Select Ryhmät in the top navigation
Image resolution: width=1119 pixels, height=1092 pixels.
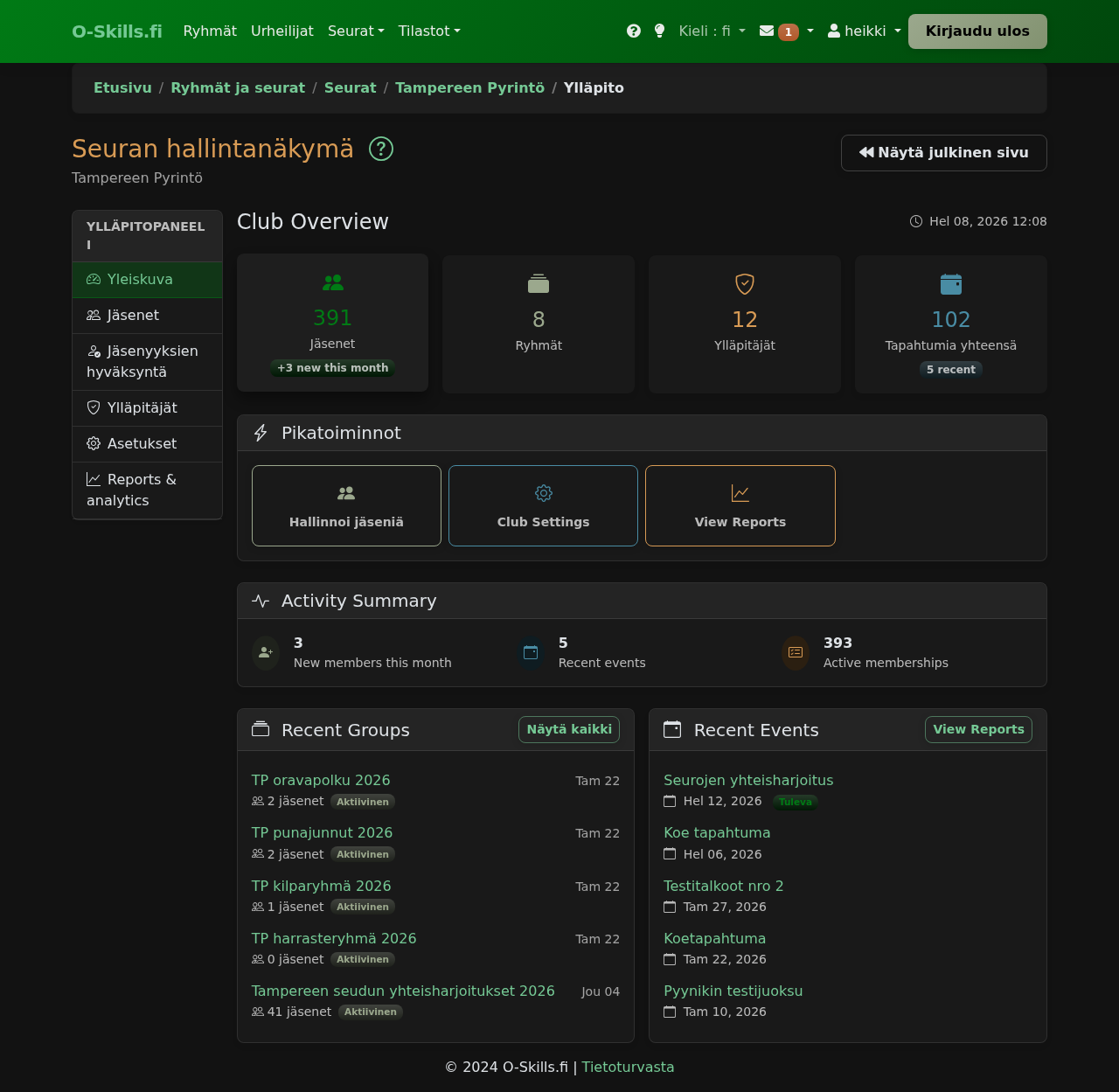(210, 31)
